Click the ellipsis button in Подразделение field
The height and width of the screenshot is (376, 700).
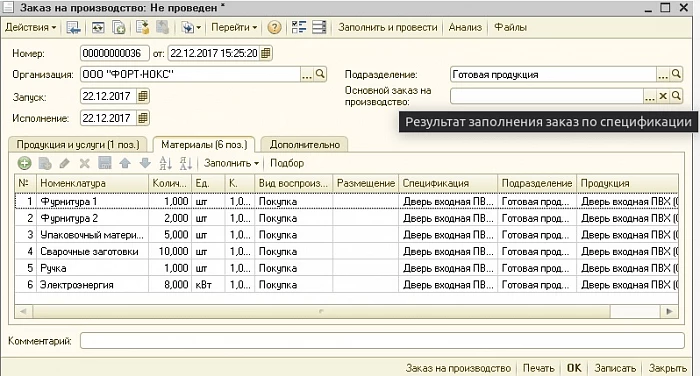pos(663,75)
